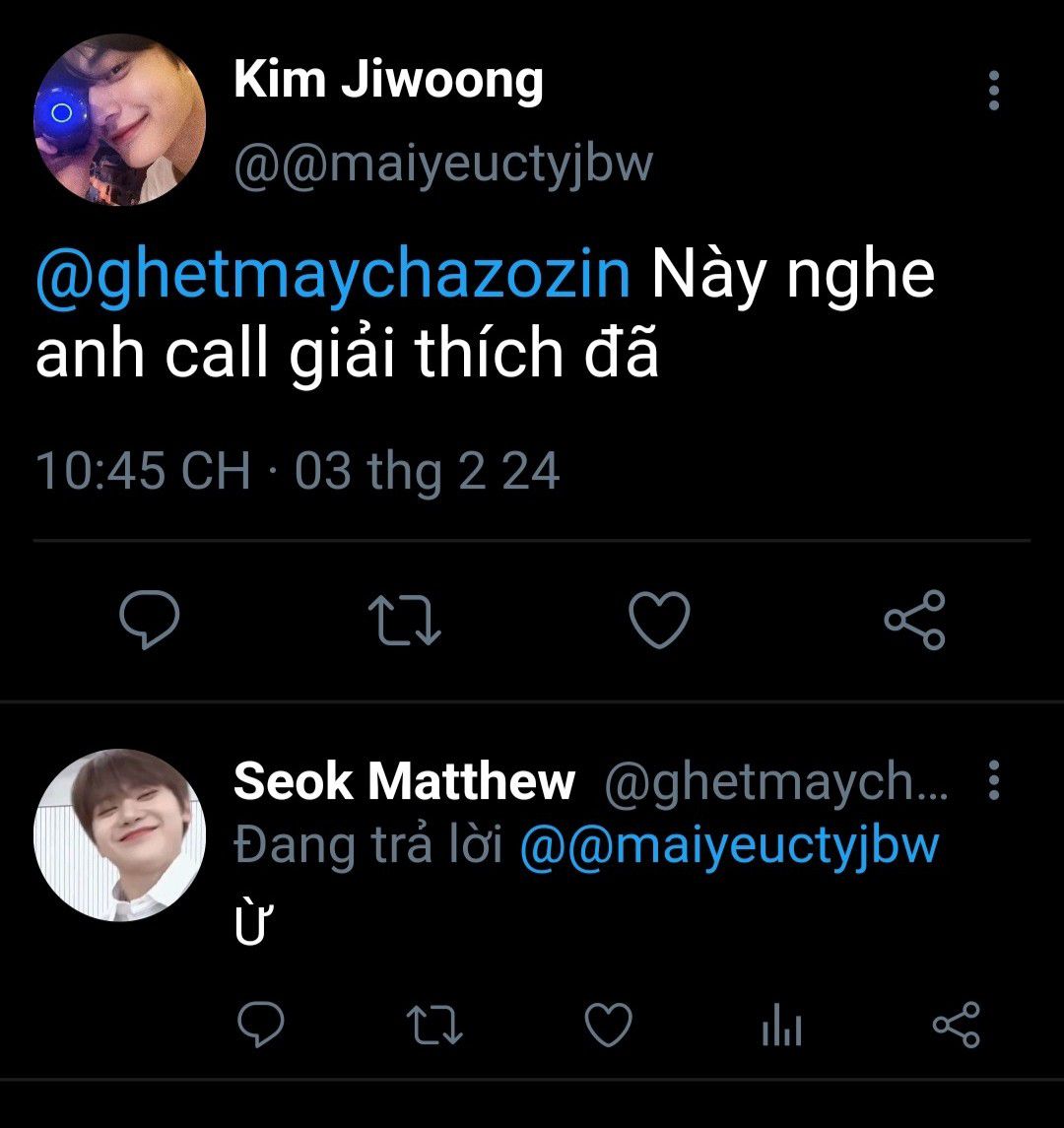Like Seok Matthew's reply
The height and width of the screenshot is (1128, 1064).
click(x=608, y=1025)
